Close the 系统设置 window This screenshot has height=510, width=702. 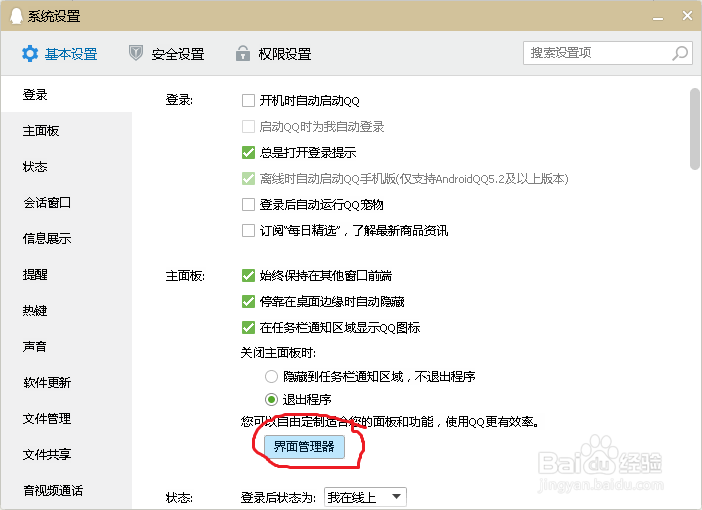[x=687, y=16]
